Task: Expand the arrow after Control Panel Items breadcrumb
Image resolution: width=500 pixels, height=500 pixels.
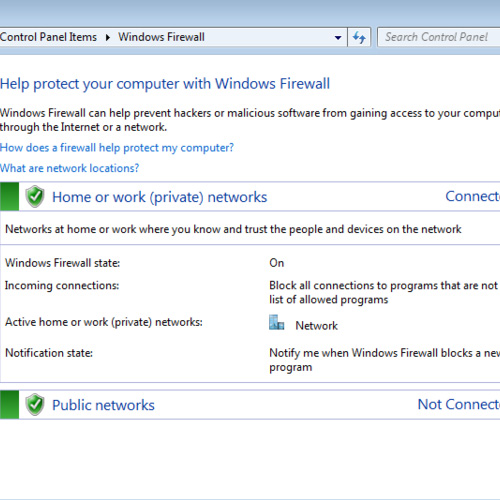Action: [x=108, y=37]
